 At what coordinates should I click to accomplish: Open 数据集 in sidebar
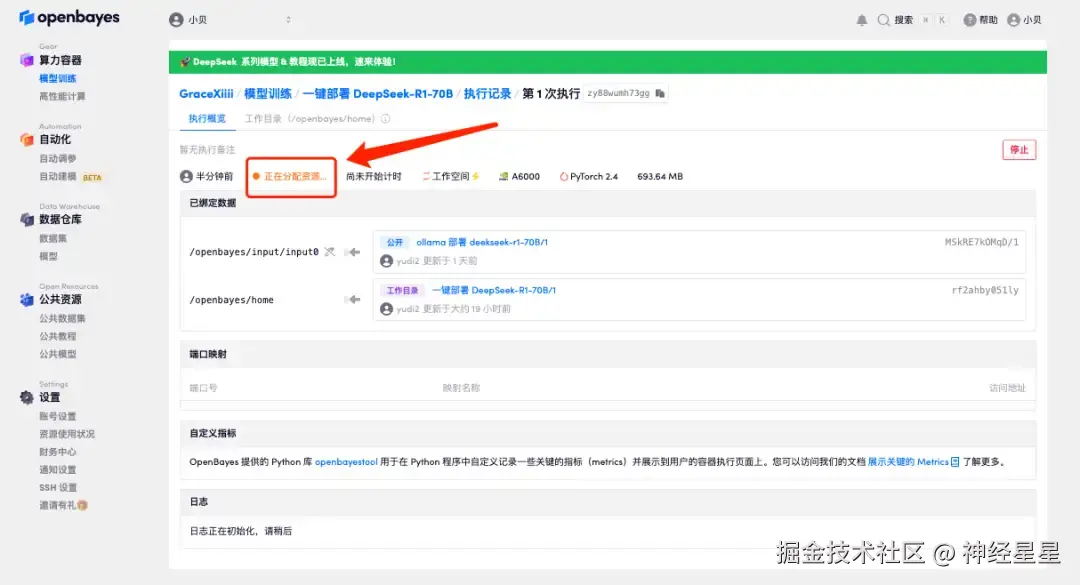click(53, 238)
